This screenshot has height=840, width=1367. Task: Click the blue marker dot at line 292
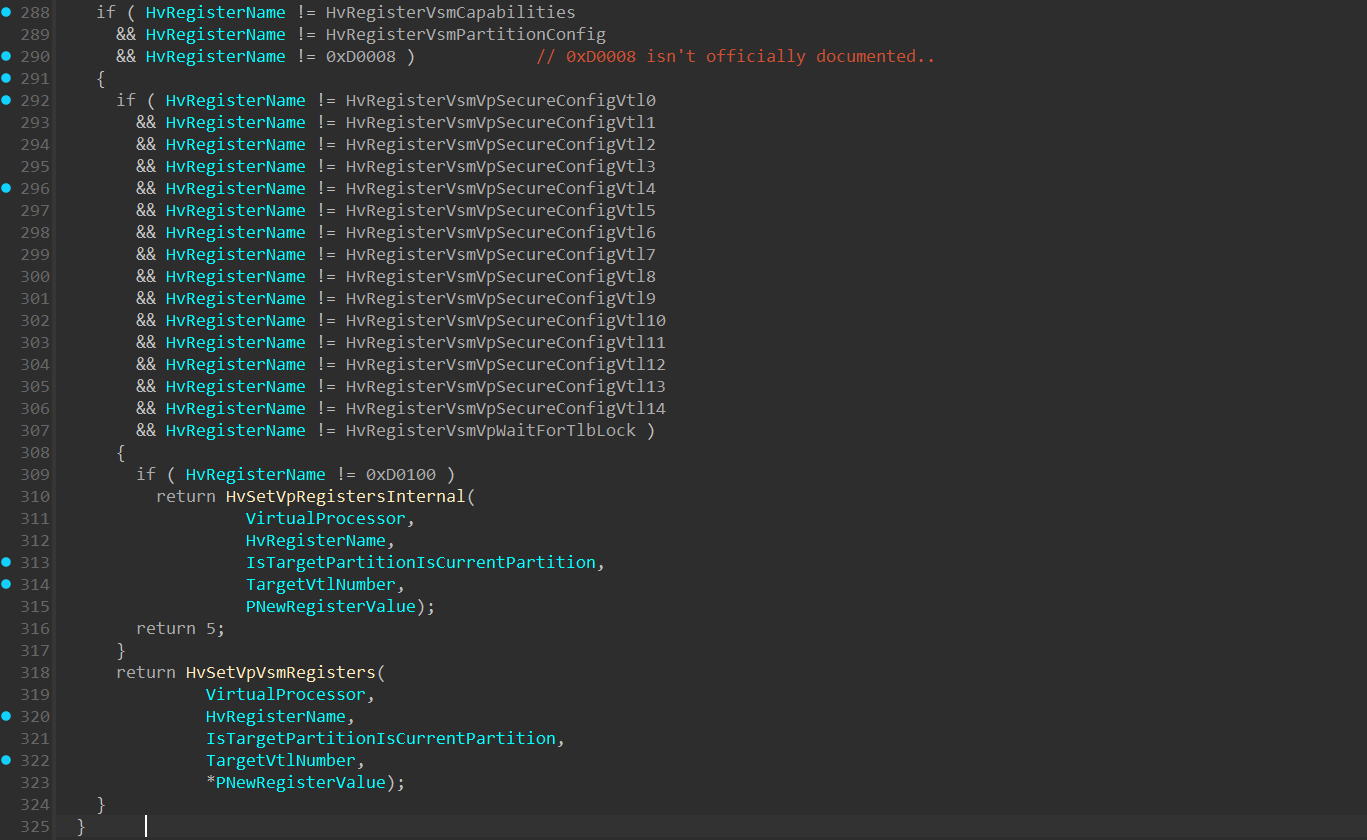pos(6,100)
